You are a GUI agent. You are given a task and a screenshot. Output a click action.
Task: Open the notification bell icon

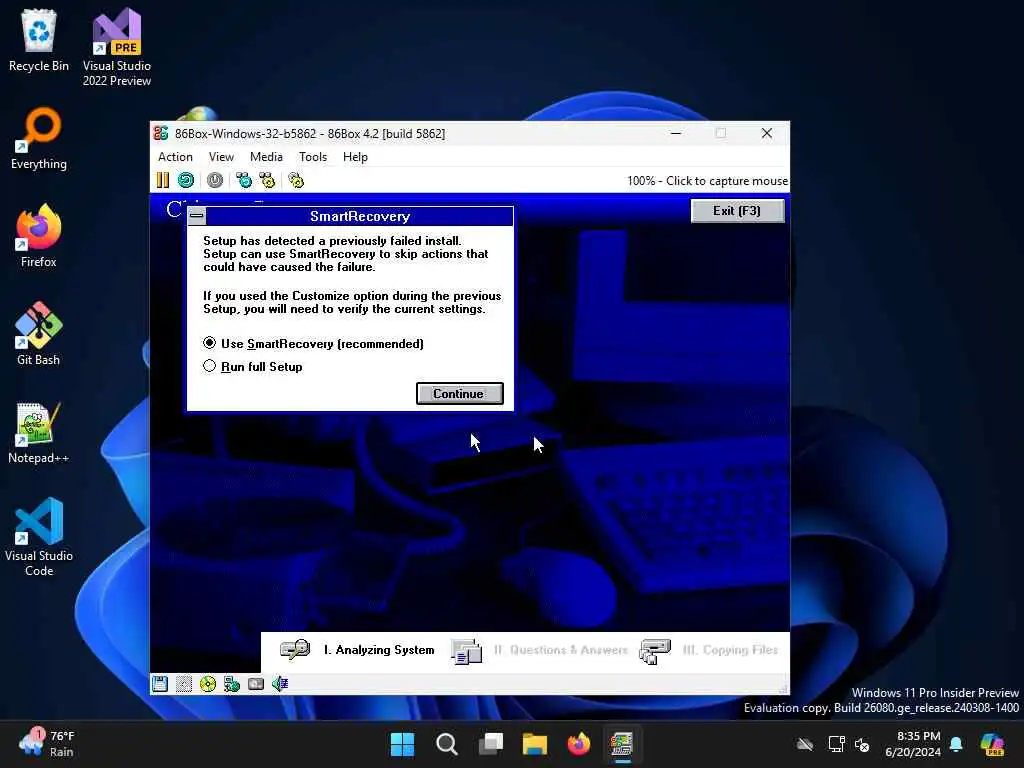(956, 744)
